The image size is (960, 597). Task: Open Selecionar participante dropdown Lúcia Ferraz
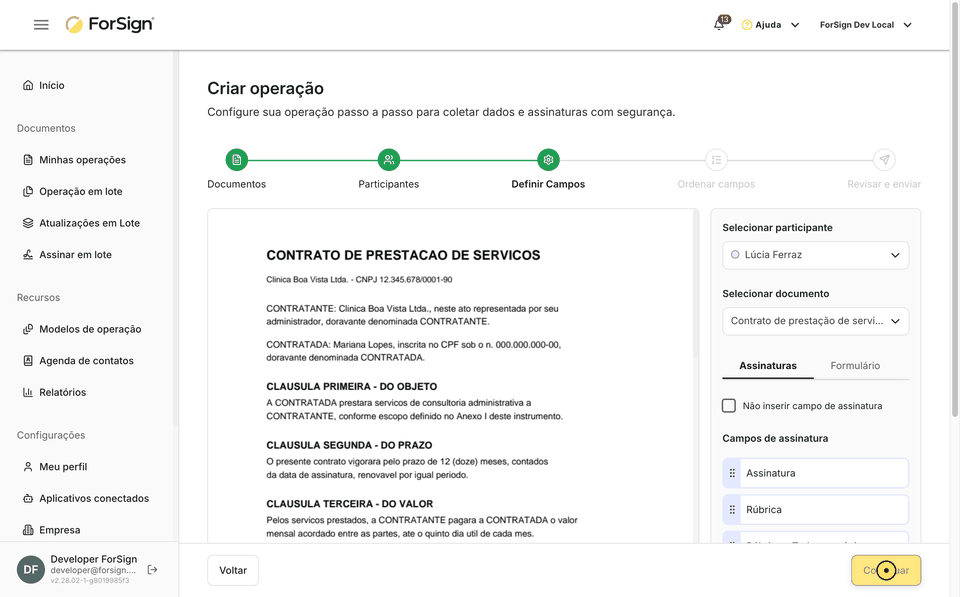tap(816, 255)
